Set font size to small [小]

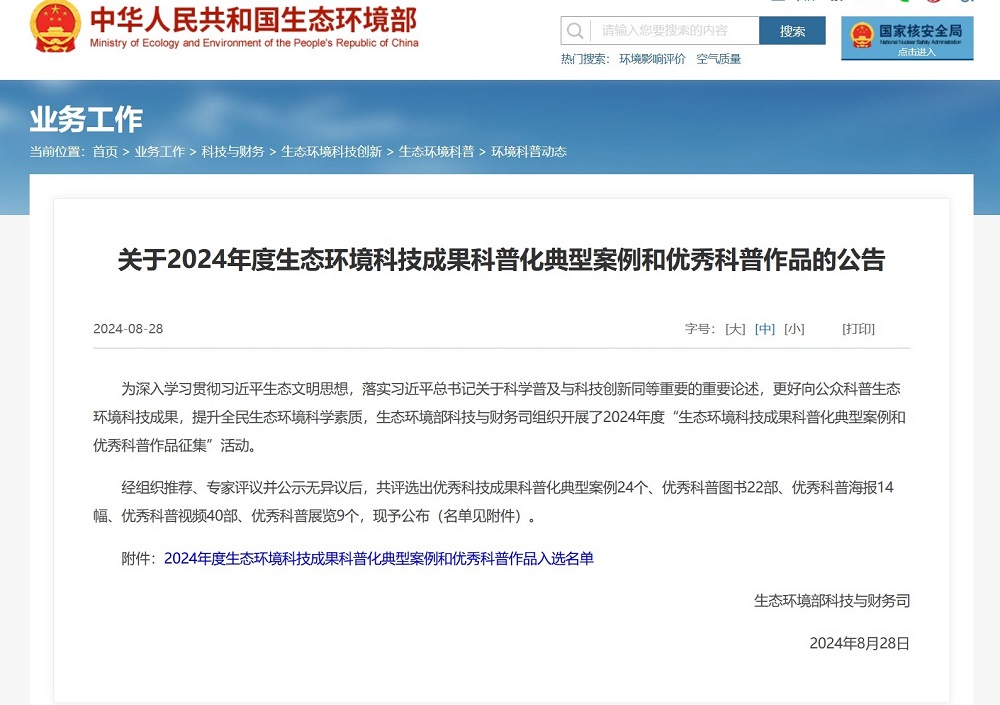point(794,329)
